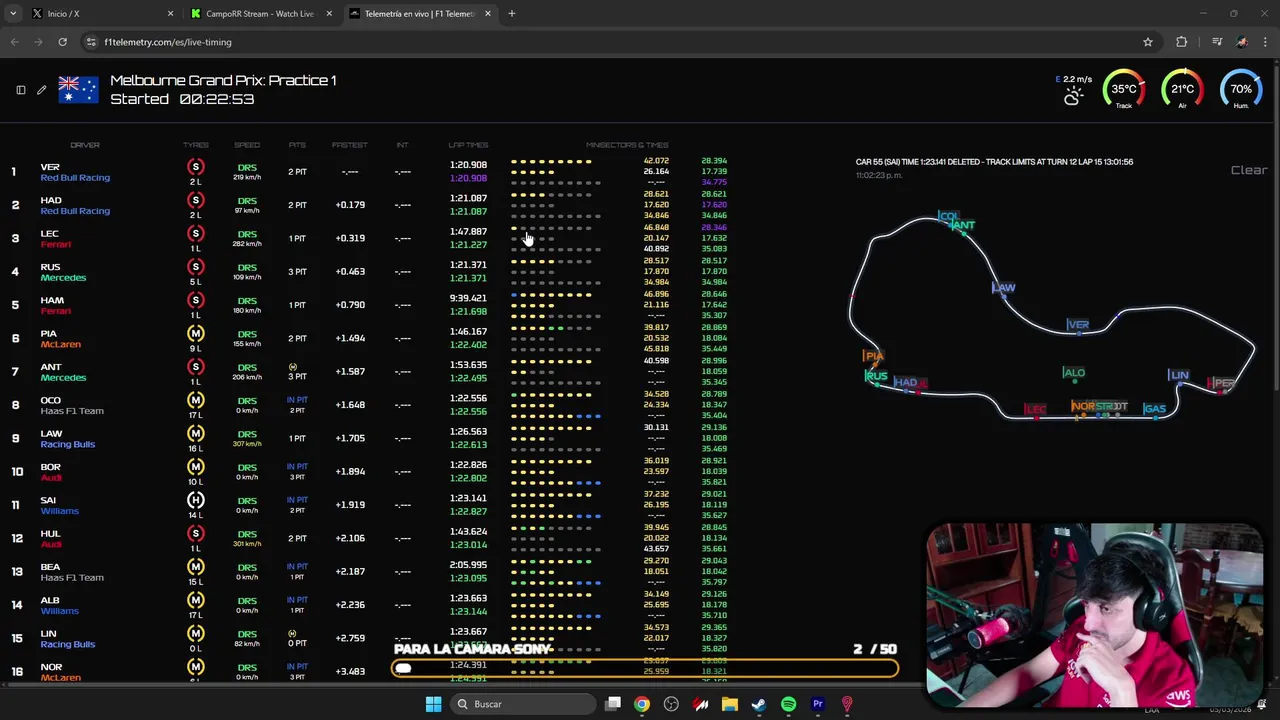
Task: Open OBS Studio from the taskbar
Action: (x=671, y=704)
